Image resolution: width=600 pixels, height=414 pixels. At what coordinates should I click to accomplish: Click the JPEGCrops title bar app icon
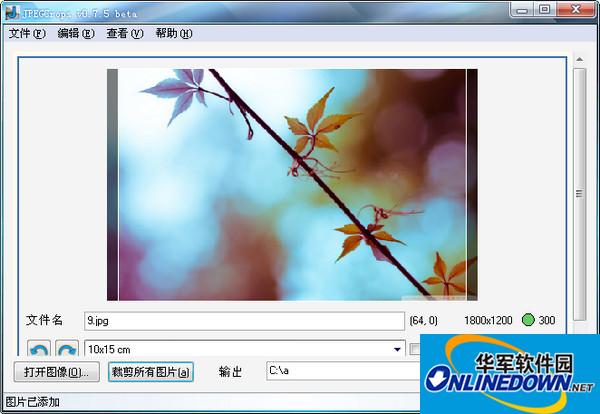click(11, 10)
